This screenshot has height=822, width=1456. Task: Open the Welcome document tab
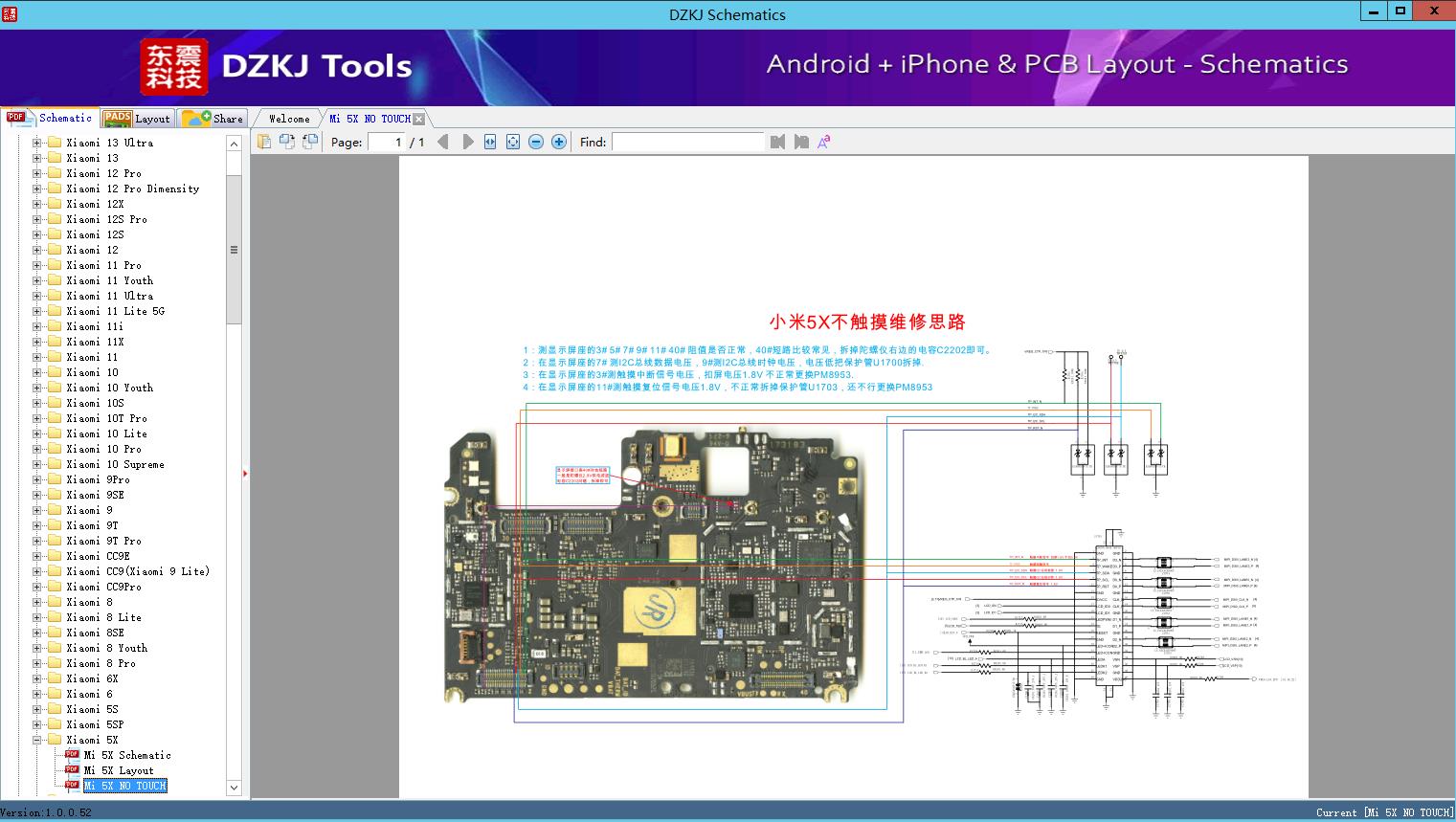pyautogui.click(x=289, y=119)
